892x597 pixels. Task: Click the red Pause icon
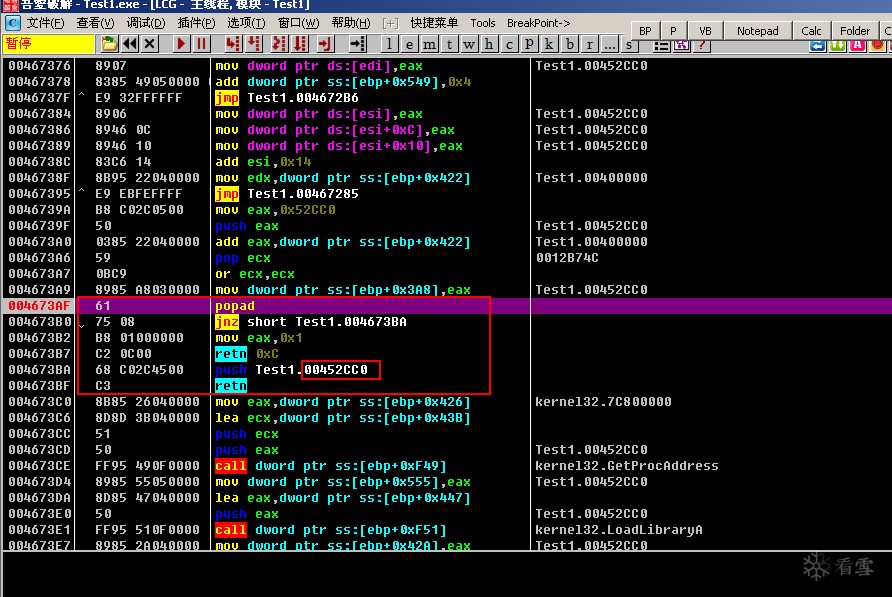(x=201, y=44)
